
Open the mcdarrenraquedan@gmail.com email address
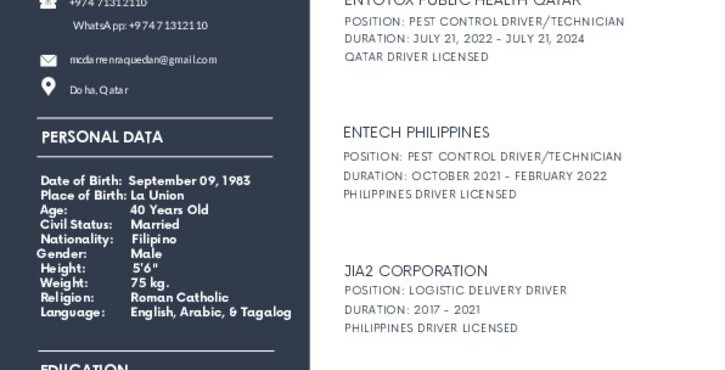(x=143, y=60)
